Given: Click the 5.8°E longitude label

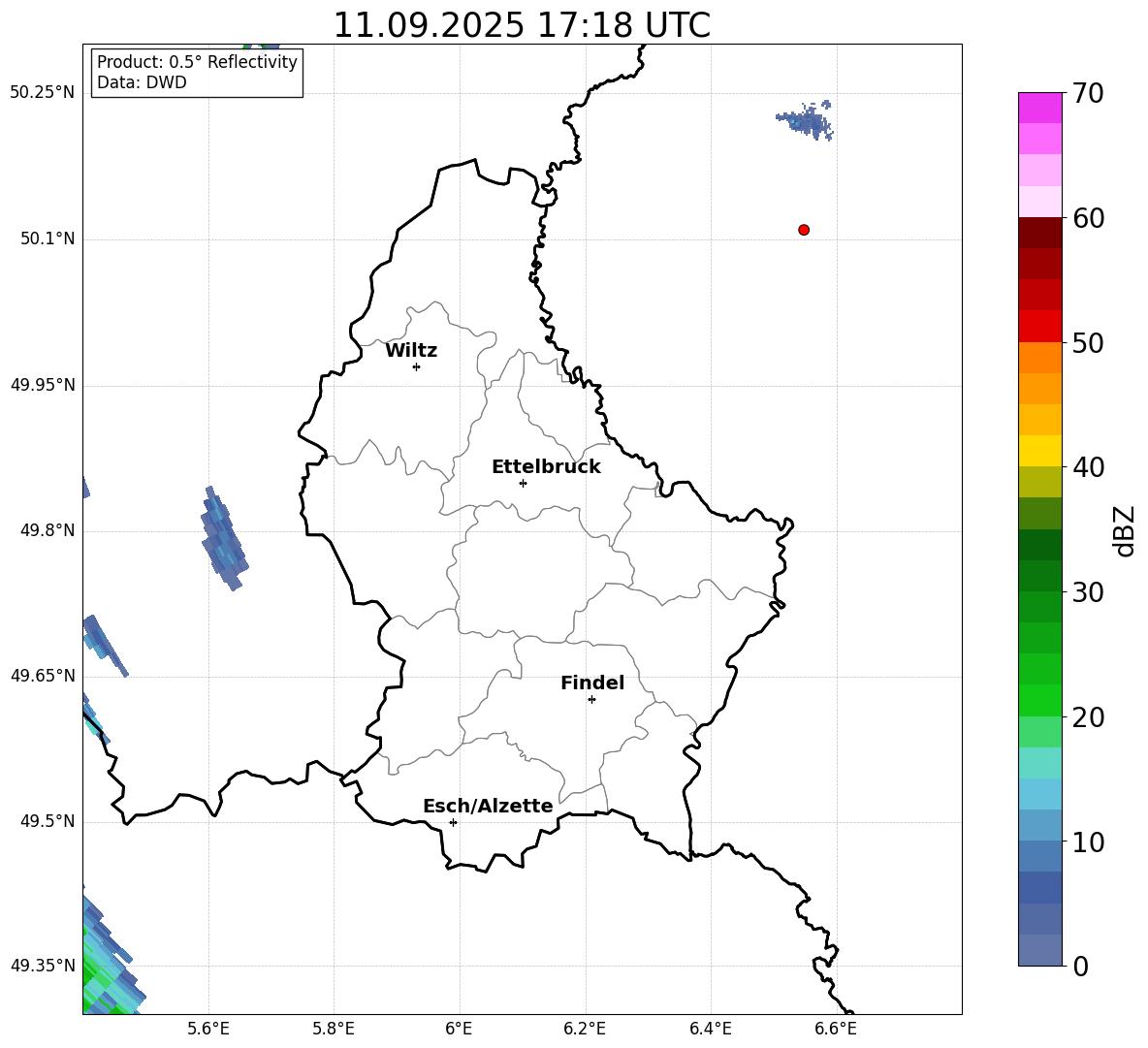Looking at the screenshot, I should (334, 1029).
